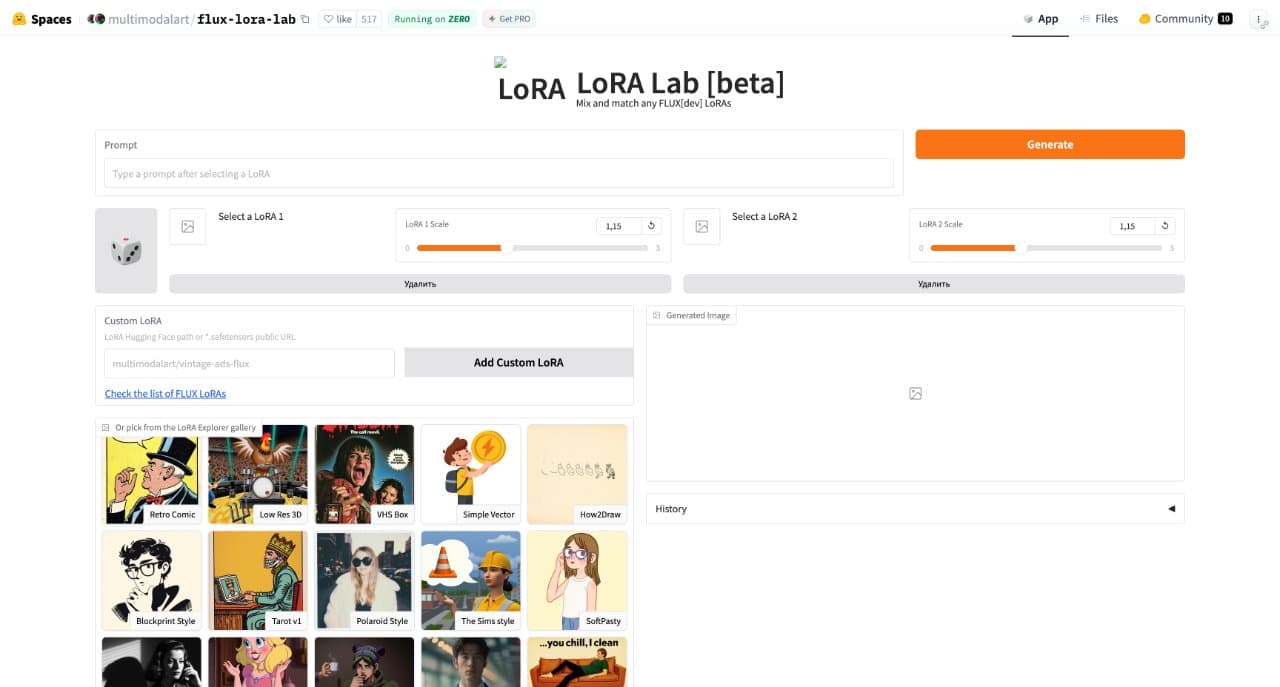
Task: Select the Blockprint Style LoRA thumbnail
Action: (x=152, y=580)
